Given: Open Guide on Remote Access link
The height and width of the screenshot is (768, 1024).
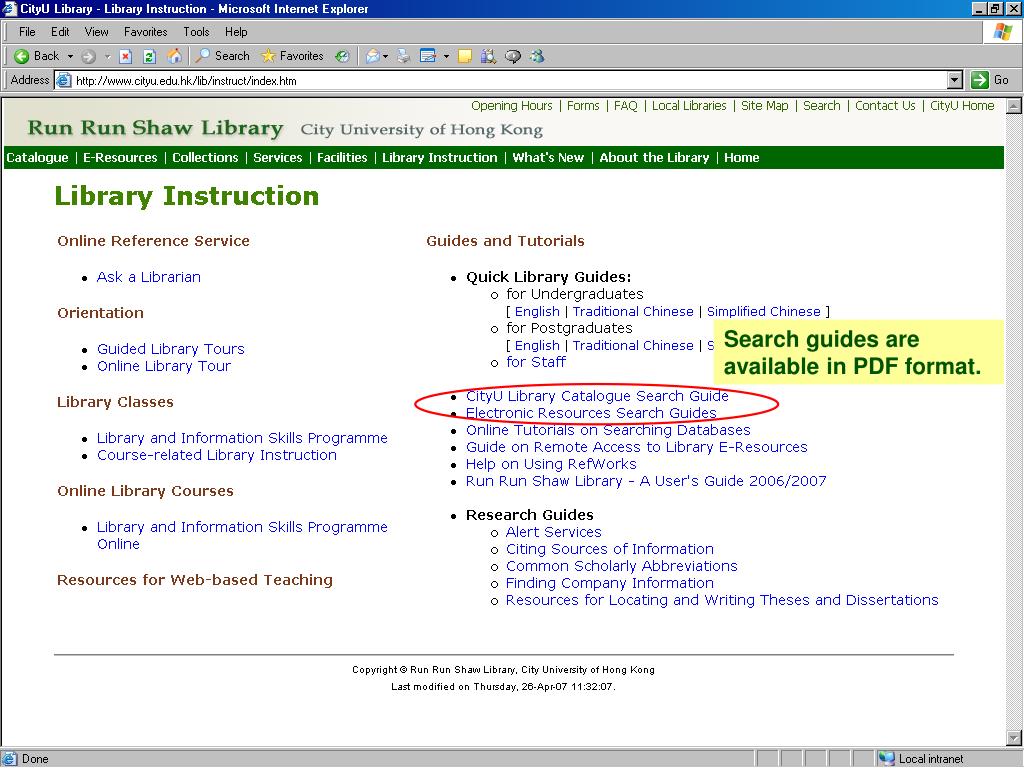Looking at the screenshot, I should click(x=637, y=447).
